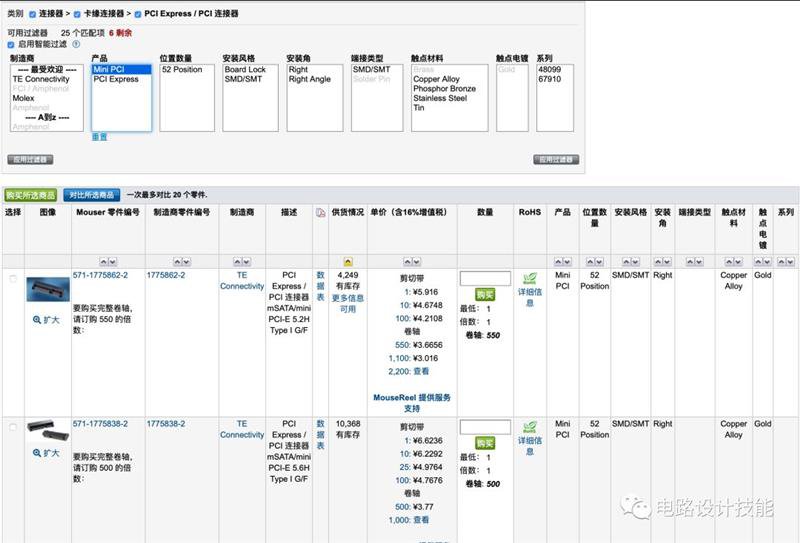The width and height of the screenshot is (800, 543).
Task: Uncheck the 连接器 category checkbox
Action: (33, 14)
